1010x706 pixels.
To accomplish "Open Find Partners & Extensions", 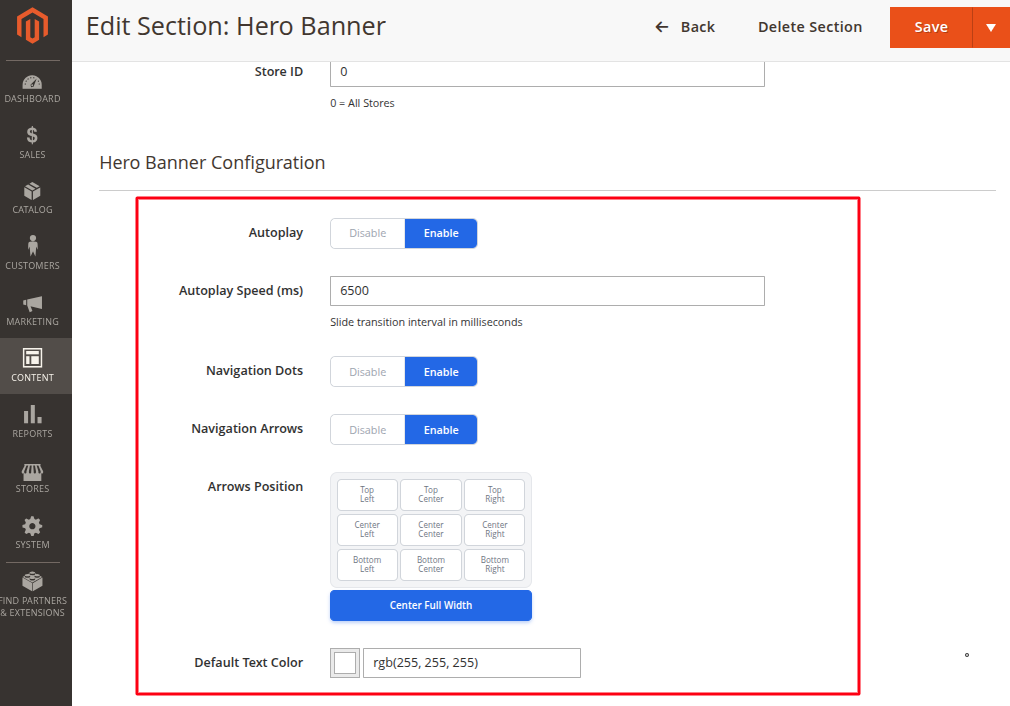I will point(32,595).
